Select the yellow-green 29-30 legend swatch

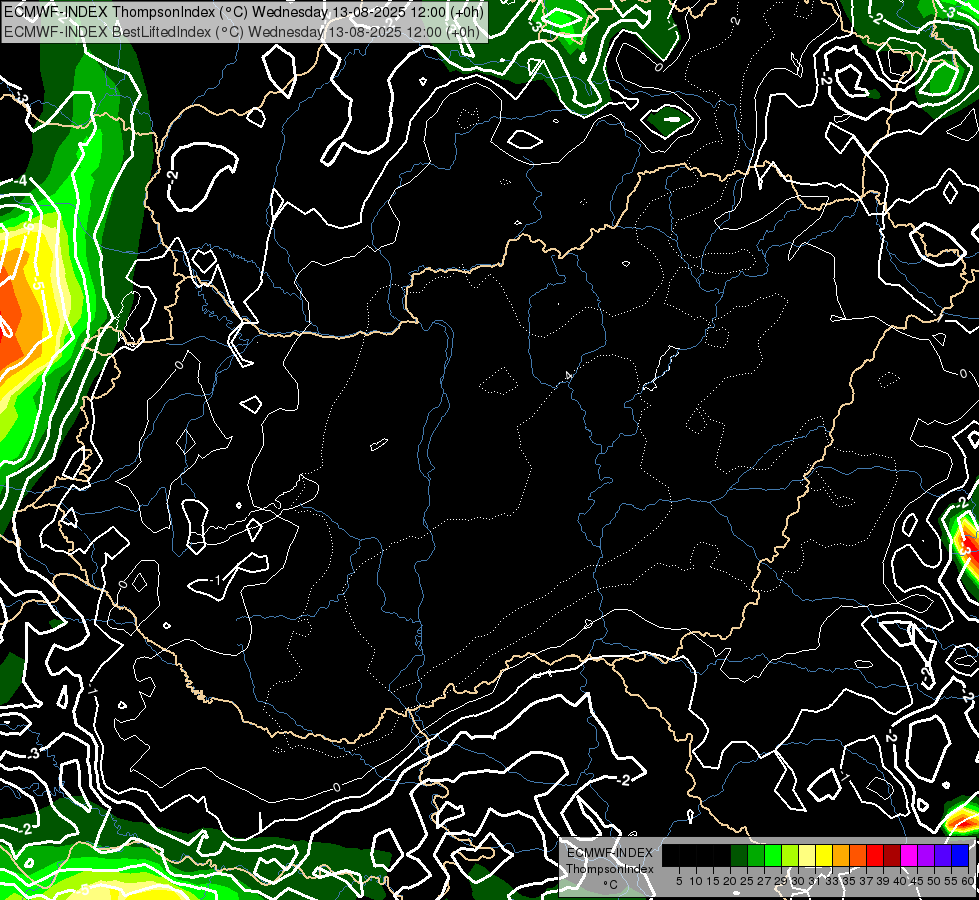pos(790,856)
